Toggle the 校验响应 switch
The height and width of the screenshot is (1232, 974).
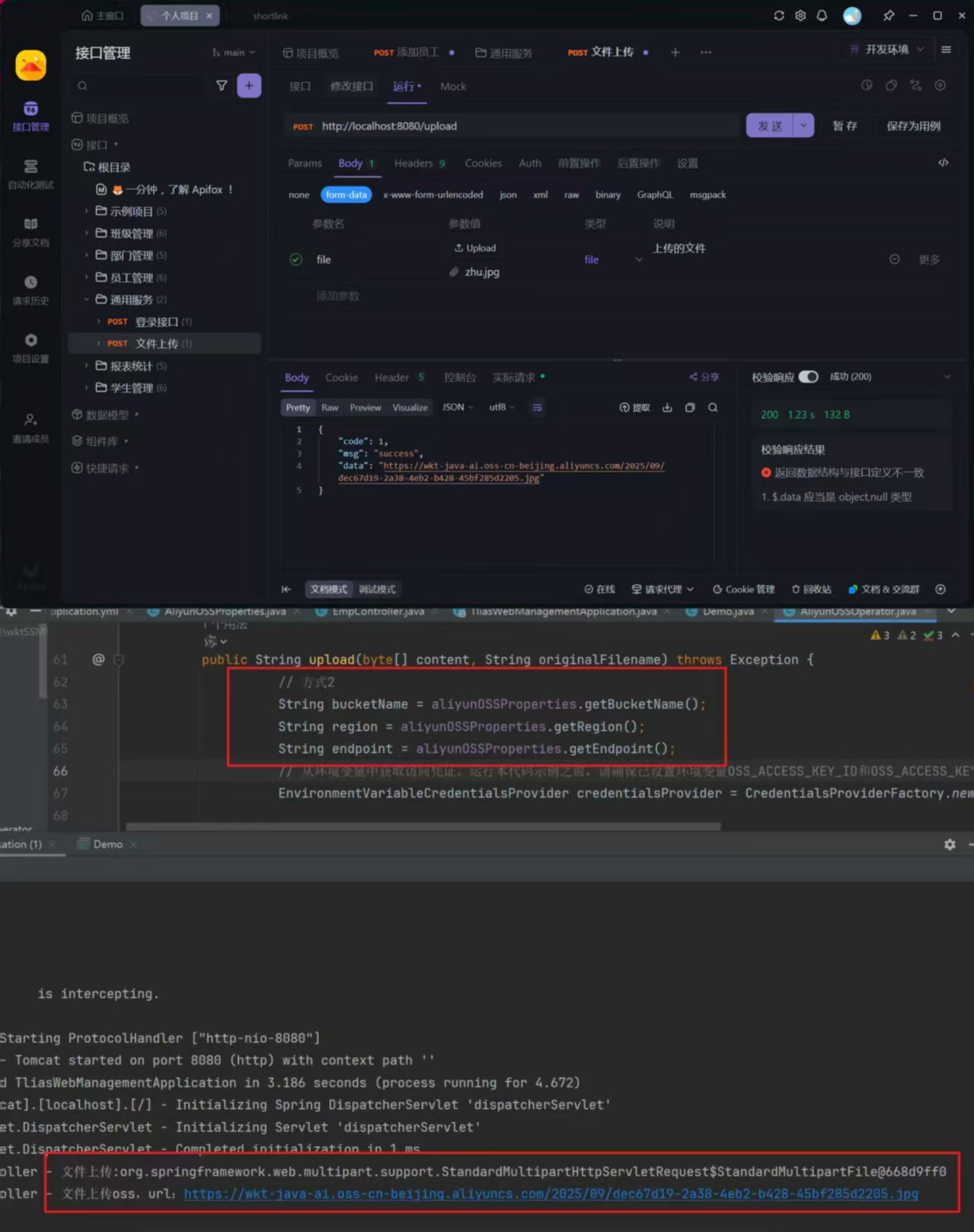tap(809, 377)
